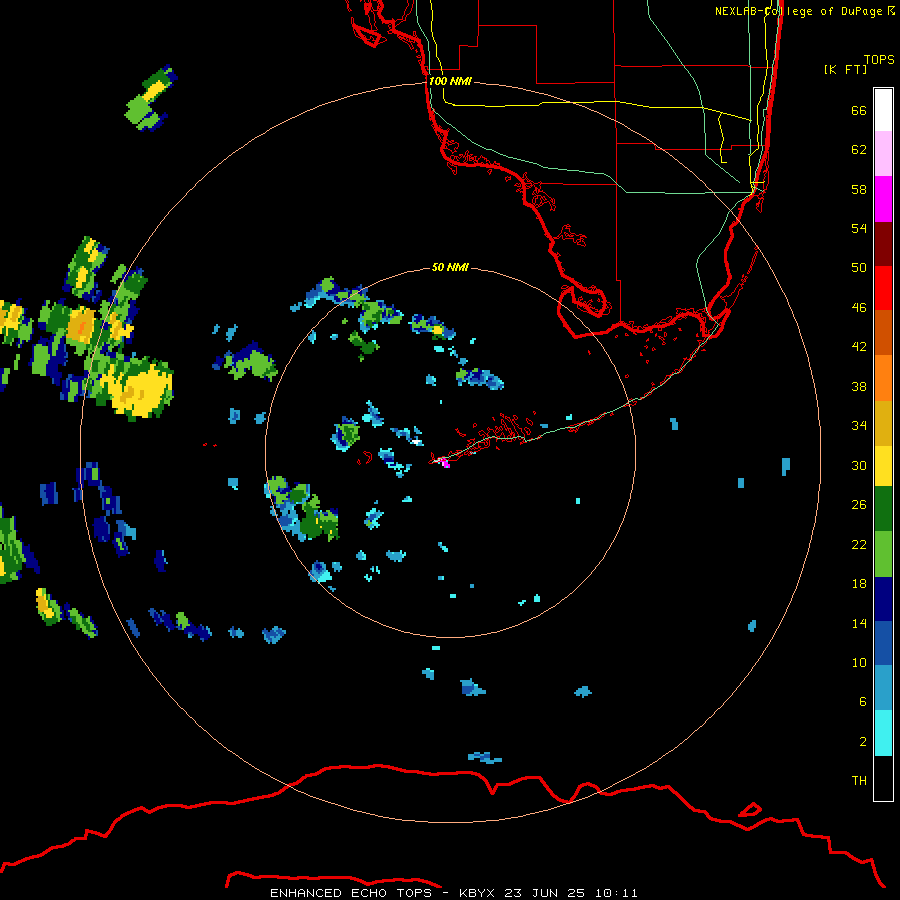The image size is (900, 900).
Task: Click the magenta echo at the radar site
Action: [445, 463]
